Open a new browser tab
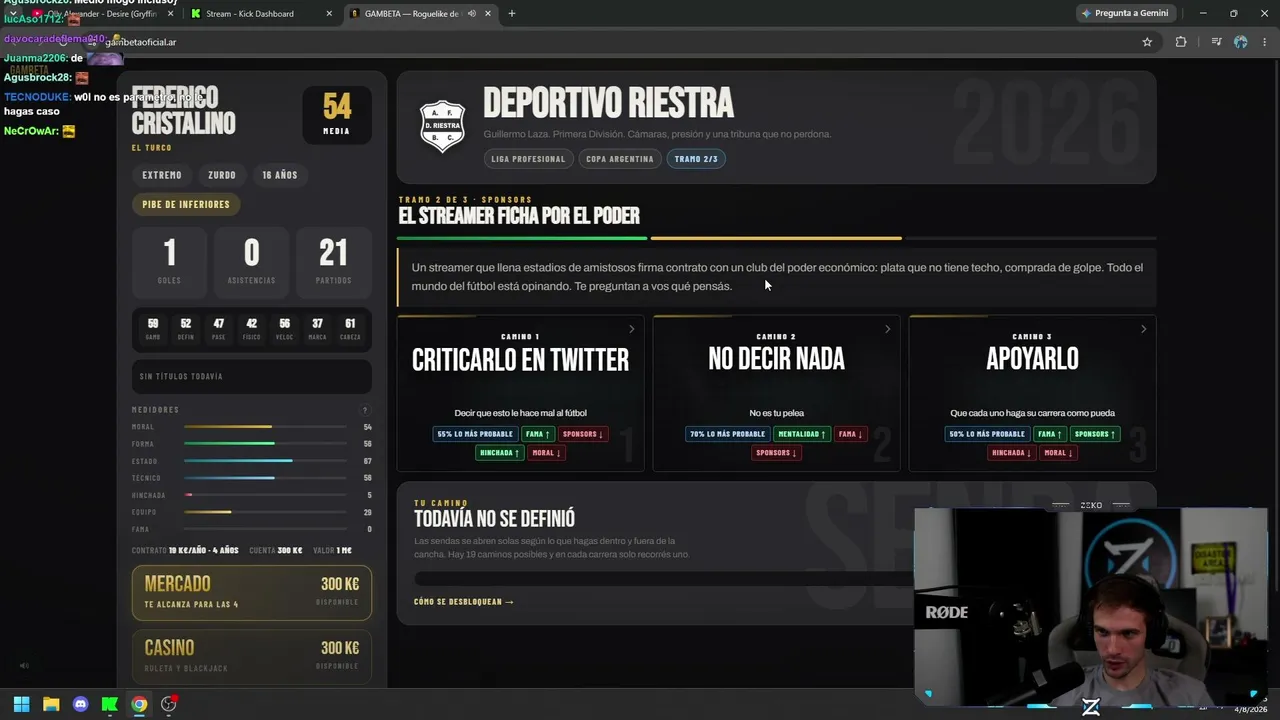Screen dimensions: 1280x720 click(512, 14)
